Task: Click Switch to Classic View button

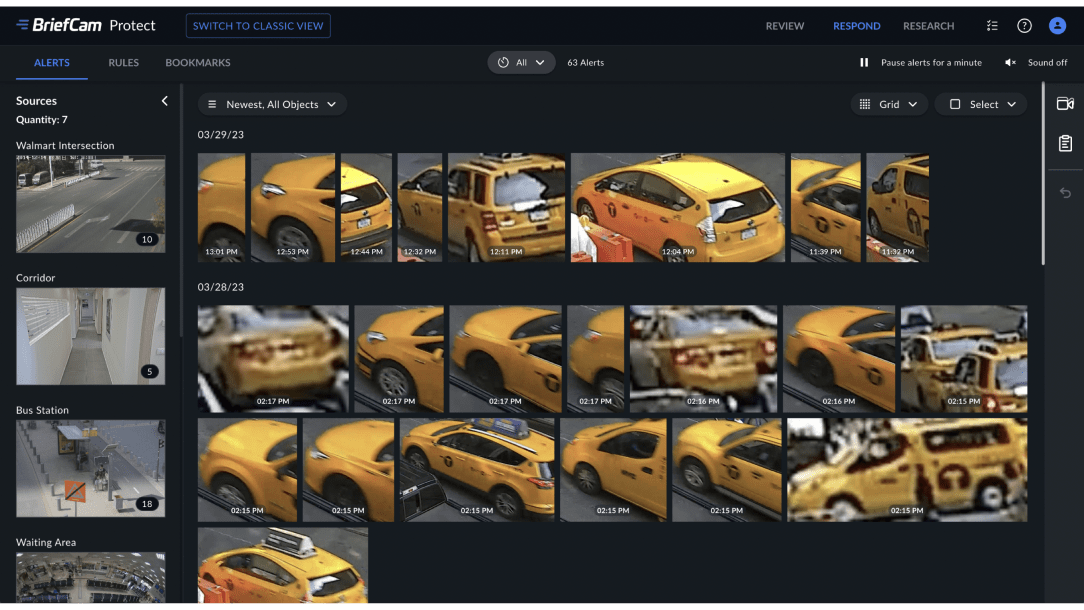Action: pos(258,26)
